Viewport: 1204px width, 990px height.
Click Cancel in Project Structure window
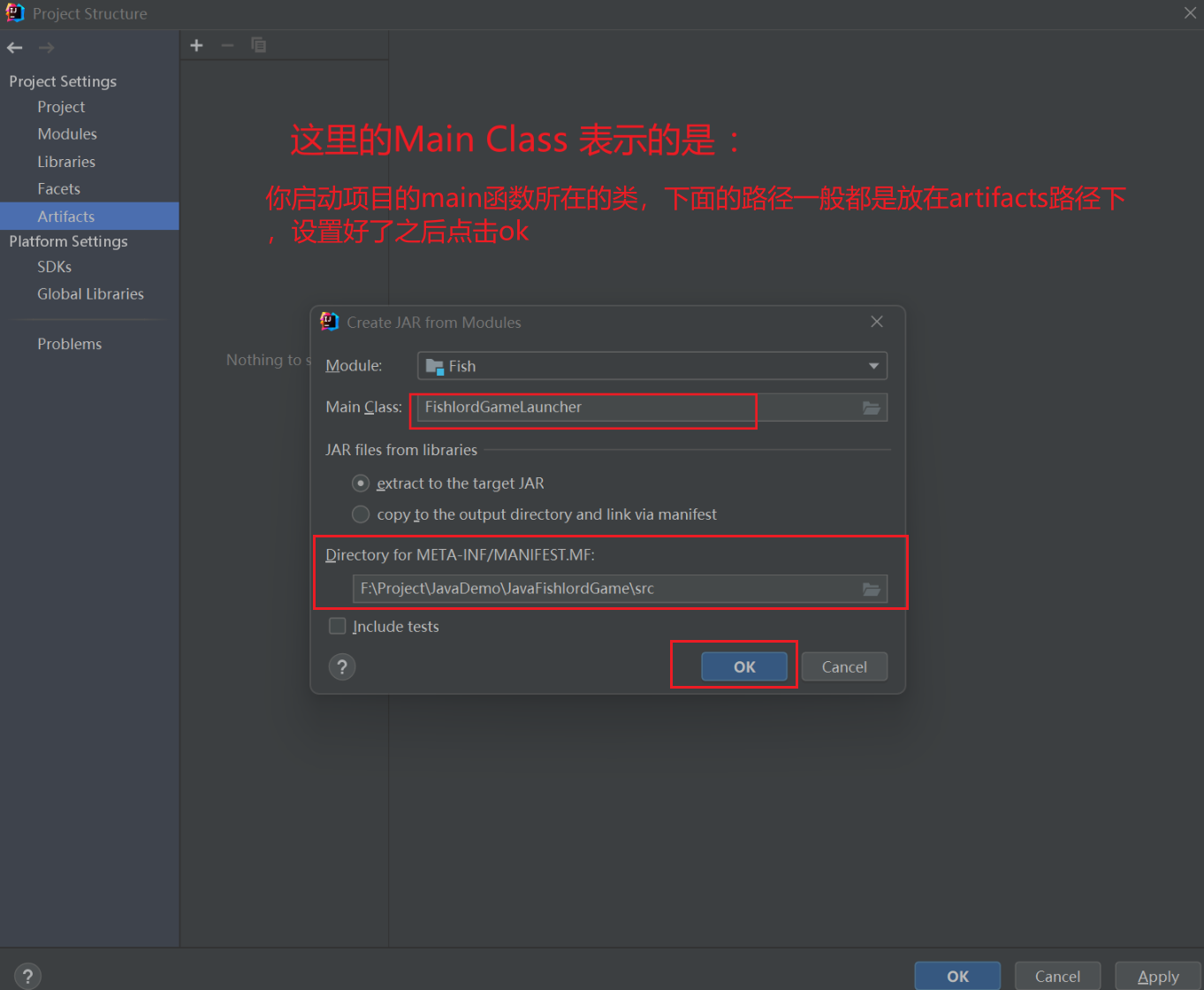click(x=1057, y=976)
